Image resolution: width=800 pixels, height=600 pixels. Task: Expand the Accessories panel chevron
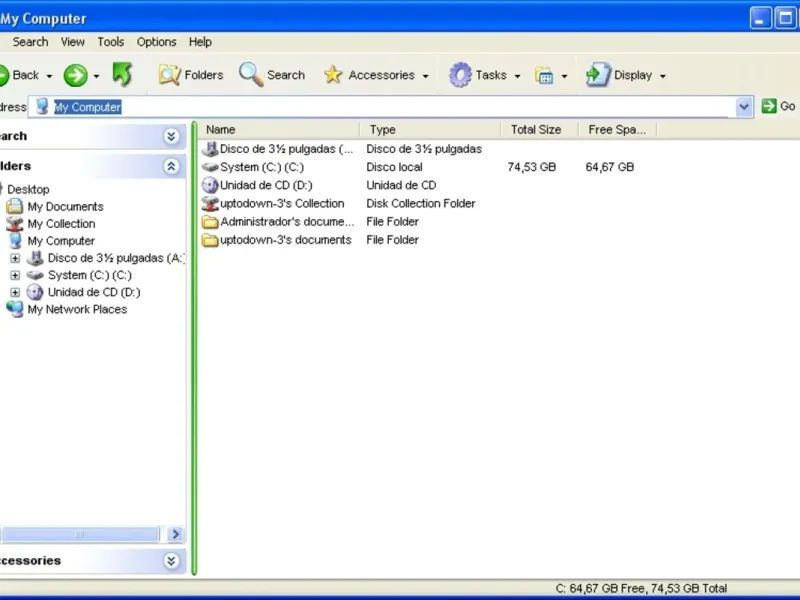[171, 561]
